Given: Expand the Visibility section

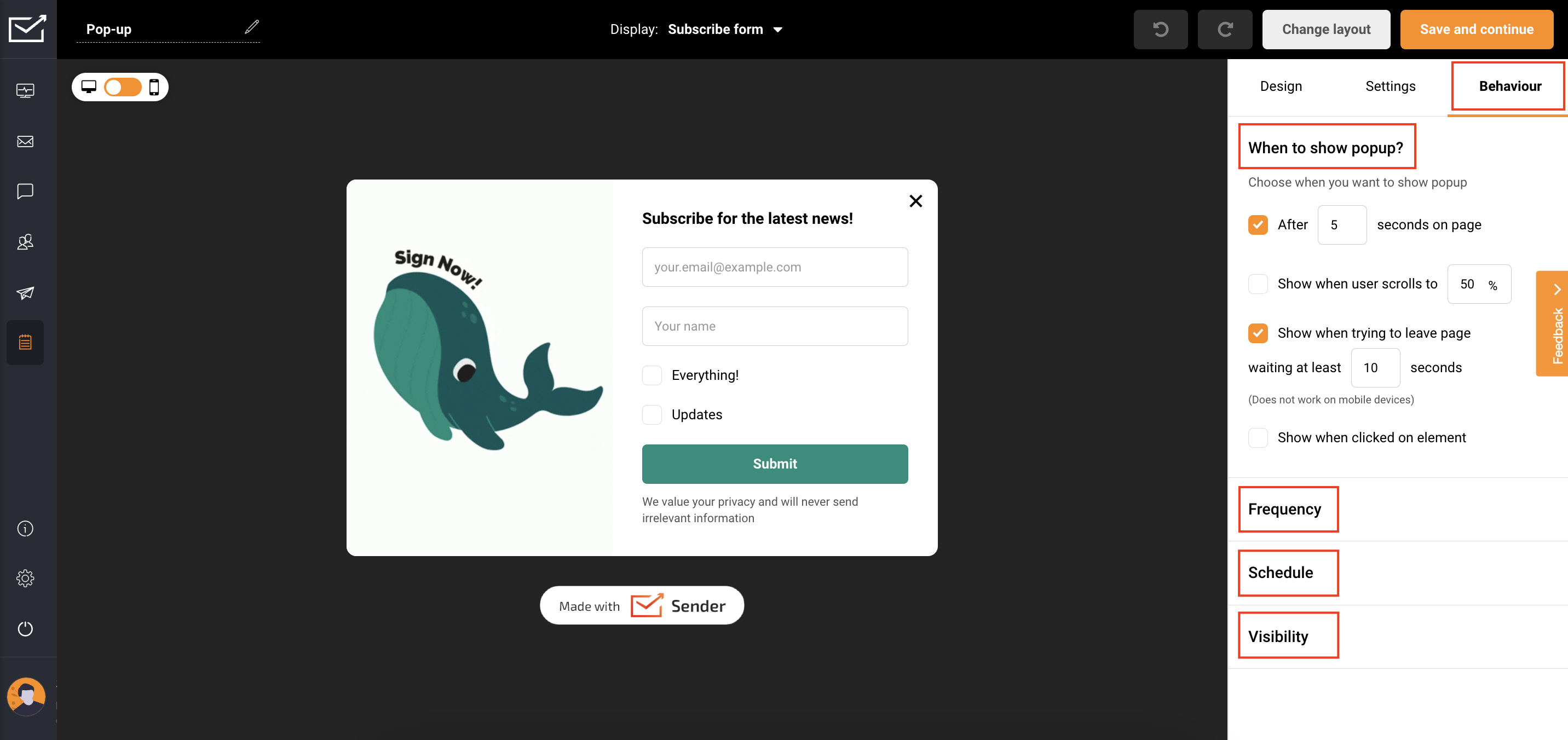Looking at the screenshot, I should tap(1278, 636).
